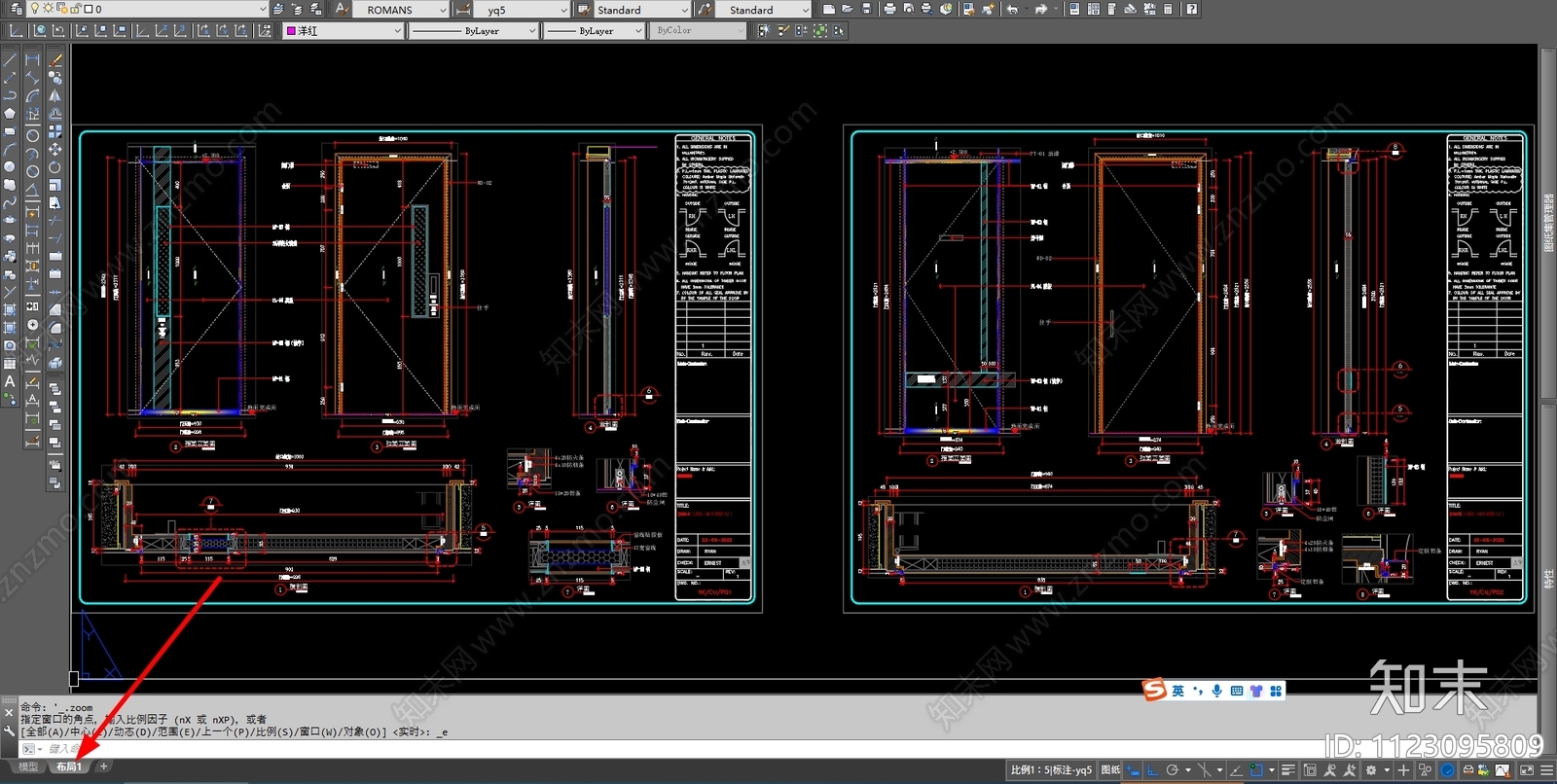The width and height of the screenshot is (1557, 784).
Task: Select the Line tool in Draw toolbar
Action: 10,59
